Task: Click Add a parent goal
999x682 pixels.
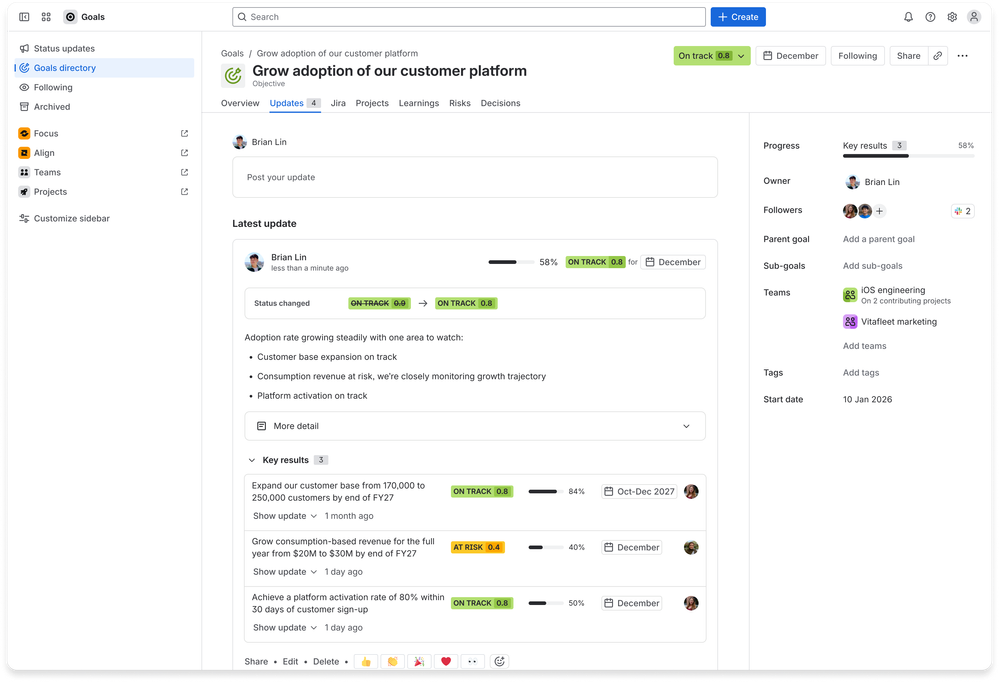Action: tap(879, 239)
